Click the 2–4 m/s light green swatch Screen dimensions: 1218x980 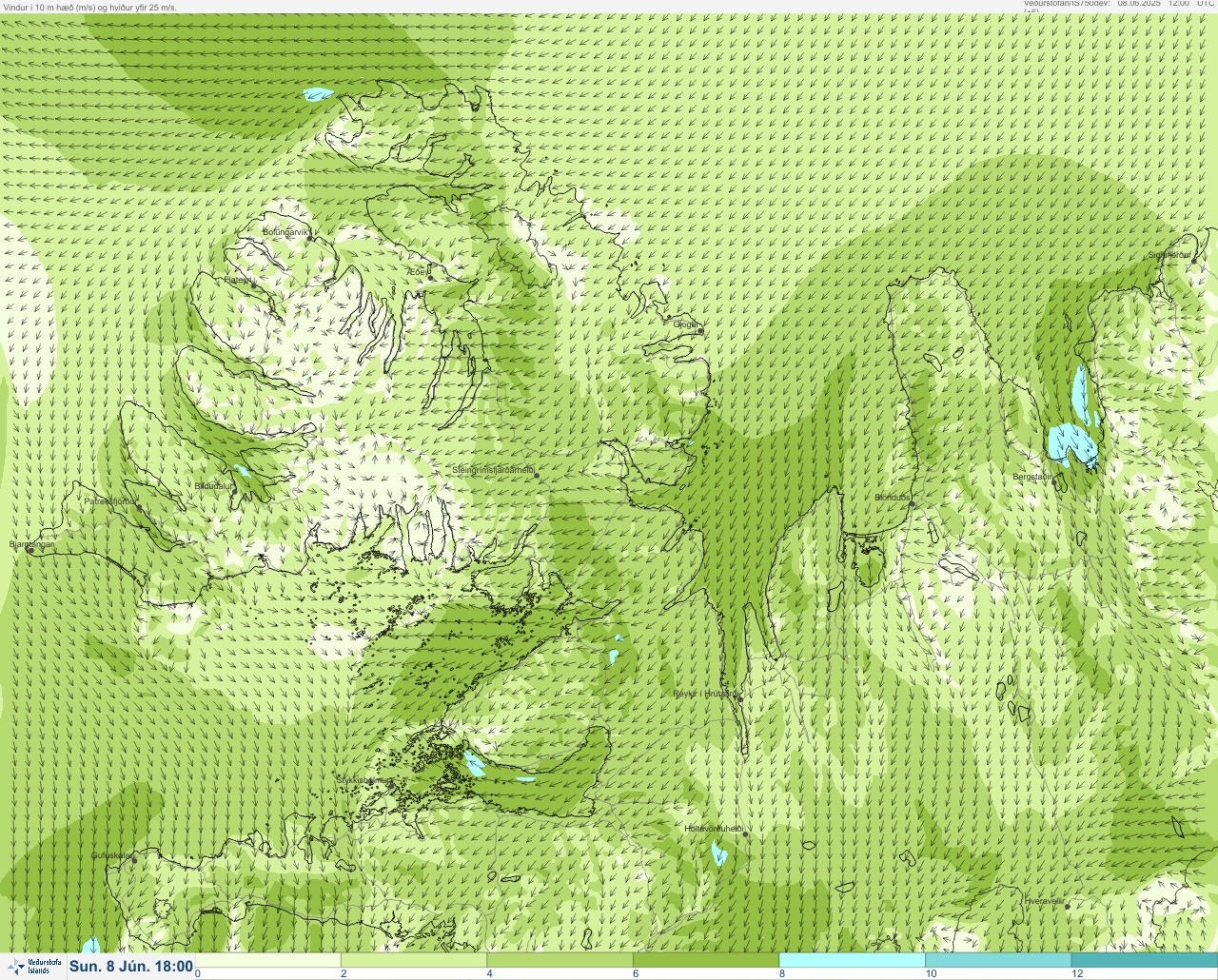[x=414, y=960]
